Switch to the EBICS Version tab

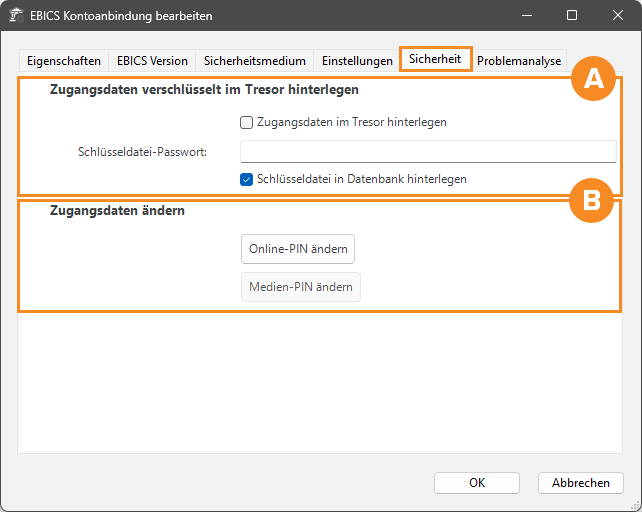point(152,61)
